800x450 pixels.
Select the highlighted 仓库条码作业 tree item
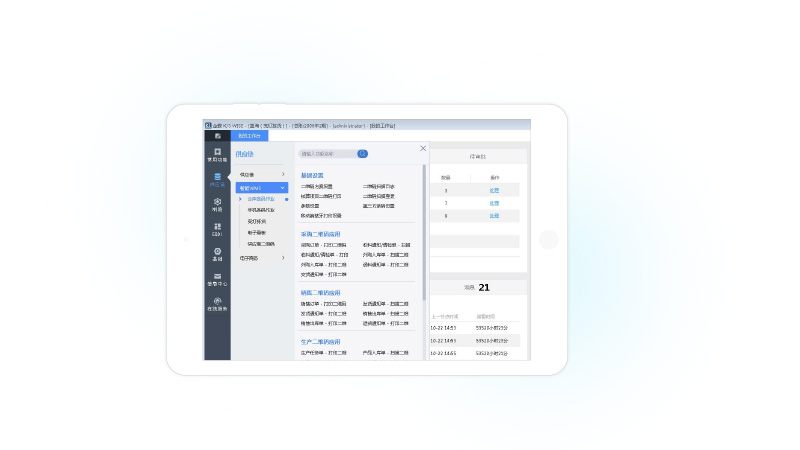coord(261,199)
